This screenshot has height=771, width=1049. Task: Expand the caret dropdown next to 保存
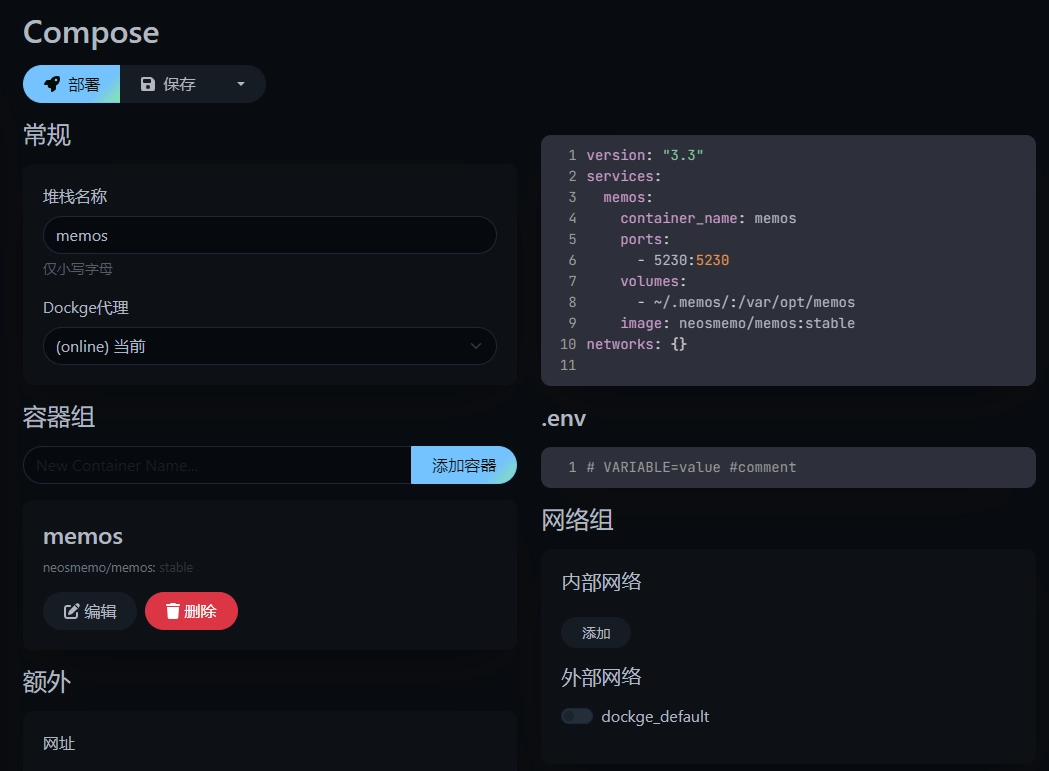[240, 84]
